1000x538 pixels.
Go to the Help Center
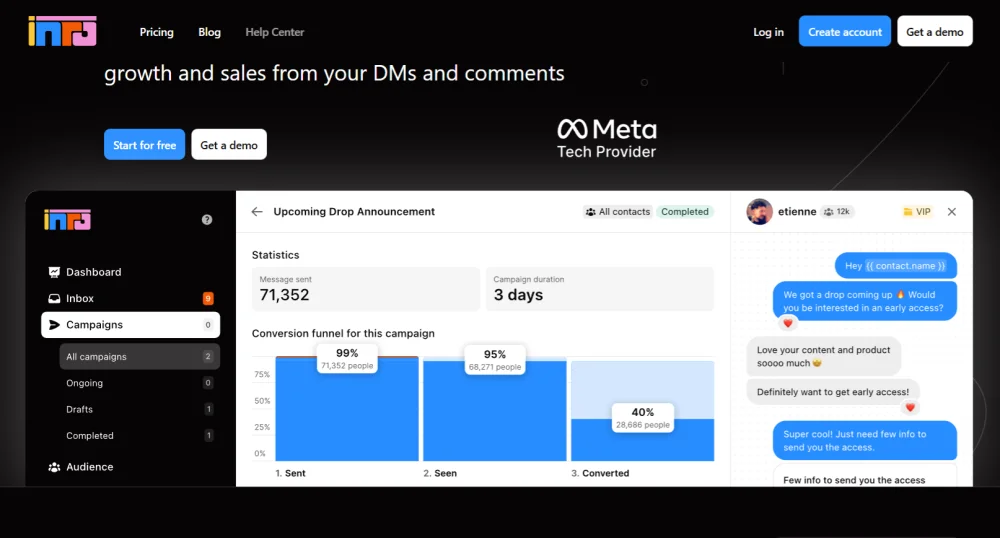274,32
